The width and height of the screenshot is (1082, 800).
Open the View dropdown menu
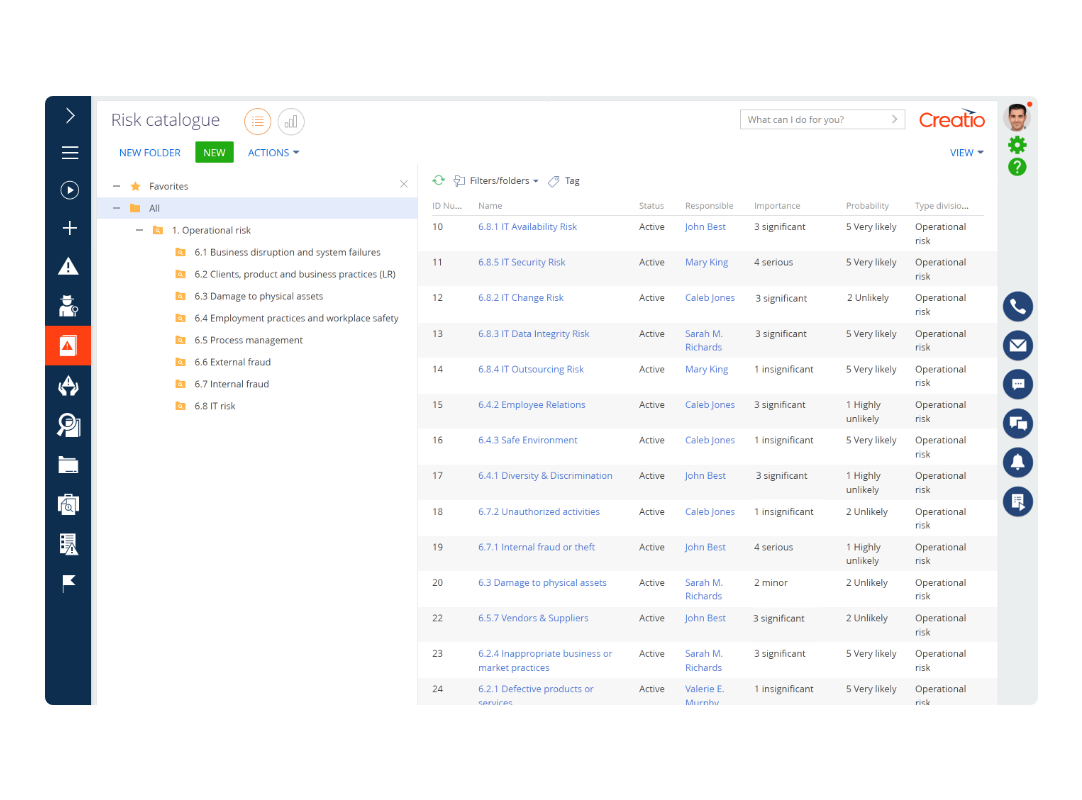pos(966,153)
